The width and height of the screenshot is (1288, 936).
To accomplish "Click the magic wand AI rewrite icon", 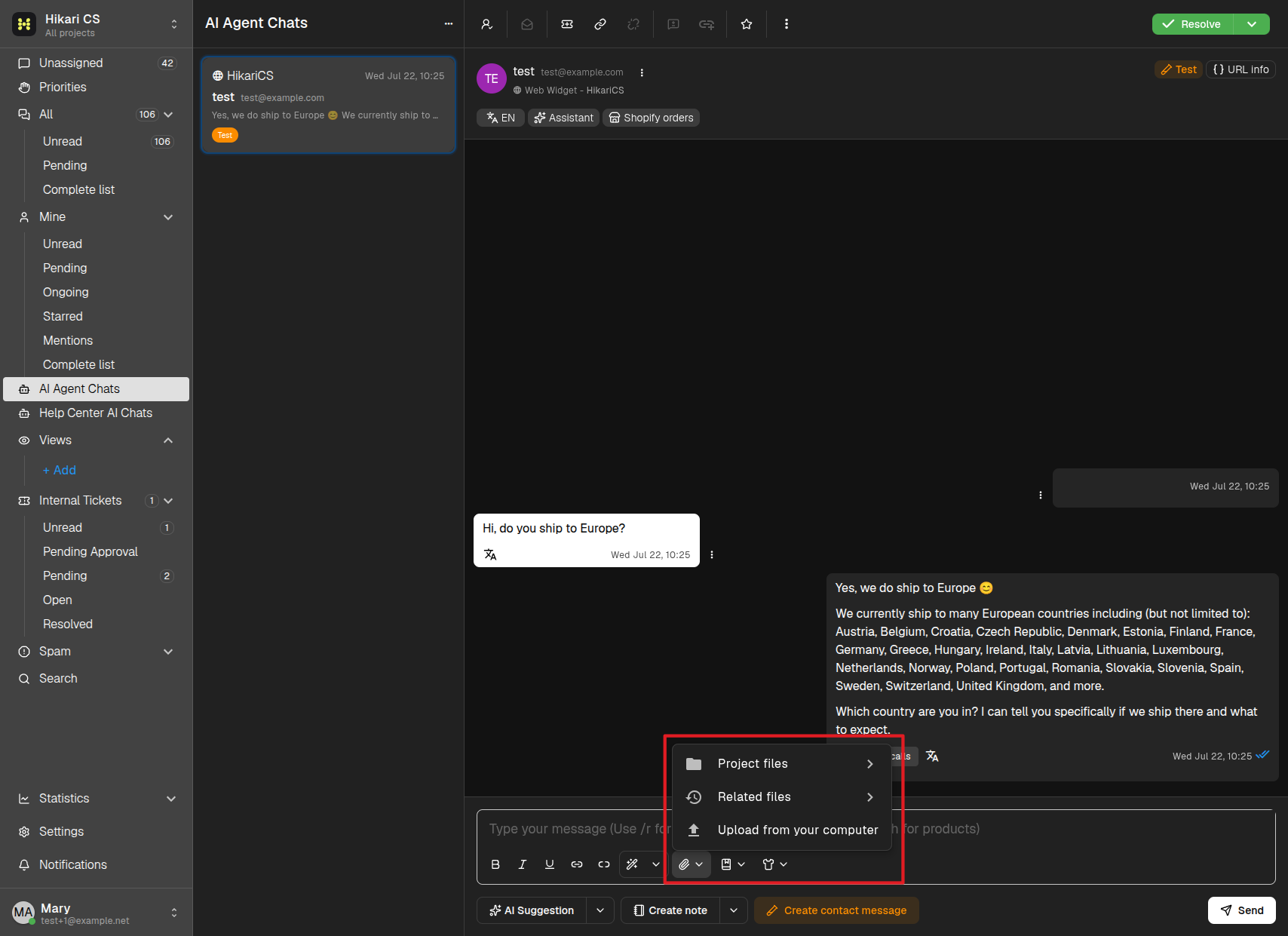I will pos(633,864).
